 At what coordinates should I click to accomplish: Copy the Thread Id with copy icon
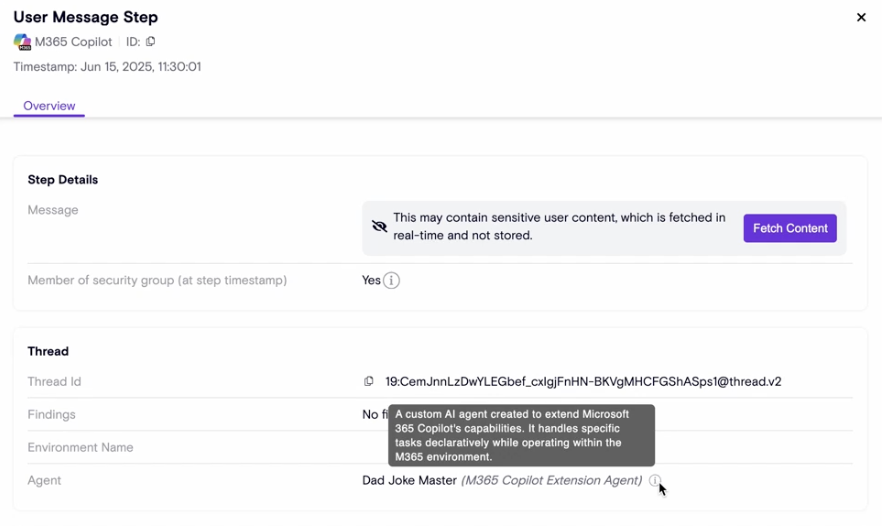coord(369,382)
